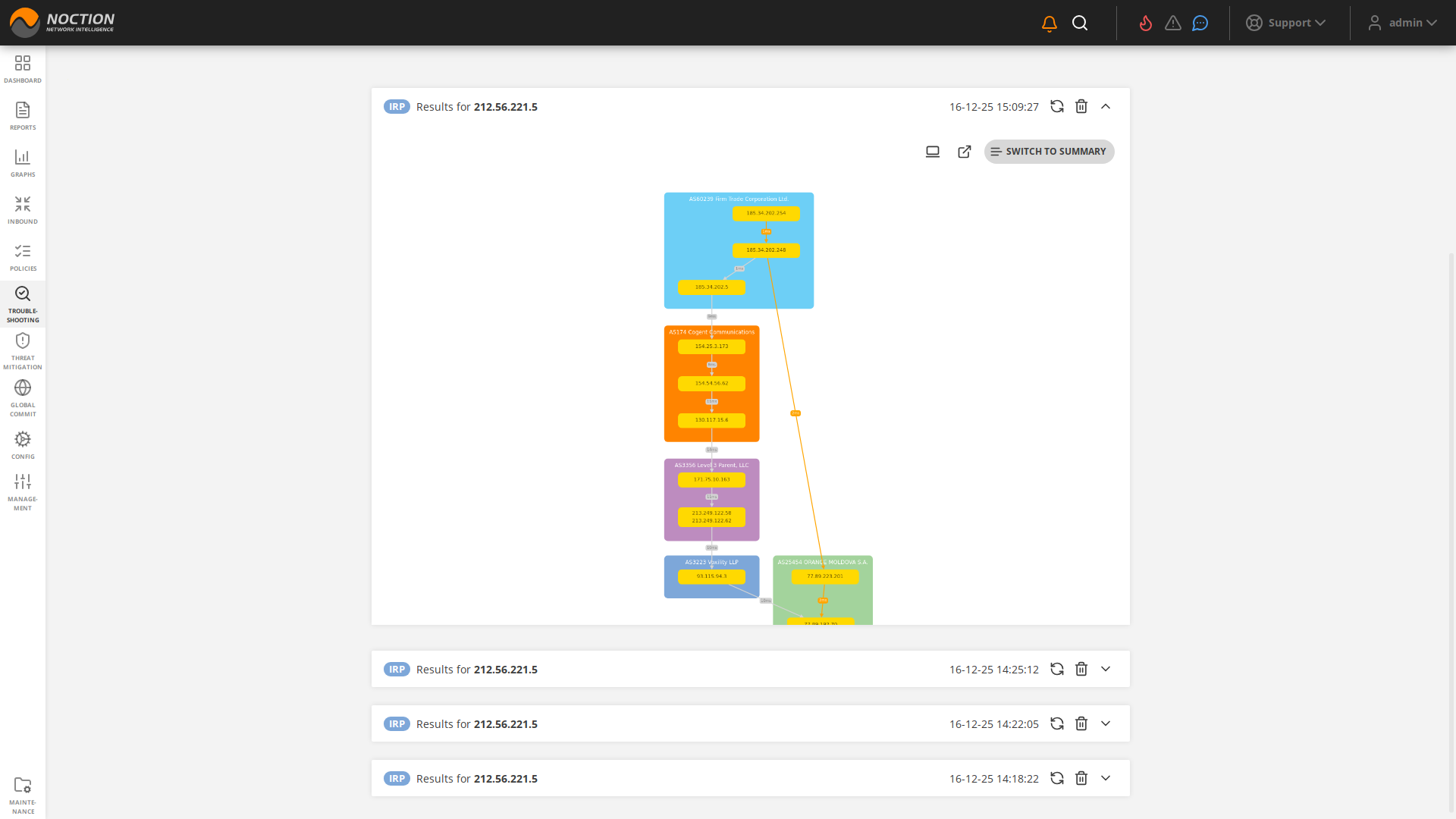This screenshot has height=819, width=1456.
Task: Click the warning triangle icon
Action: 1173,24
